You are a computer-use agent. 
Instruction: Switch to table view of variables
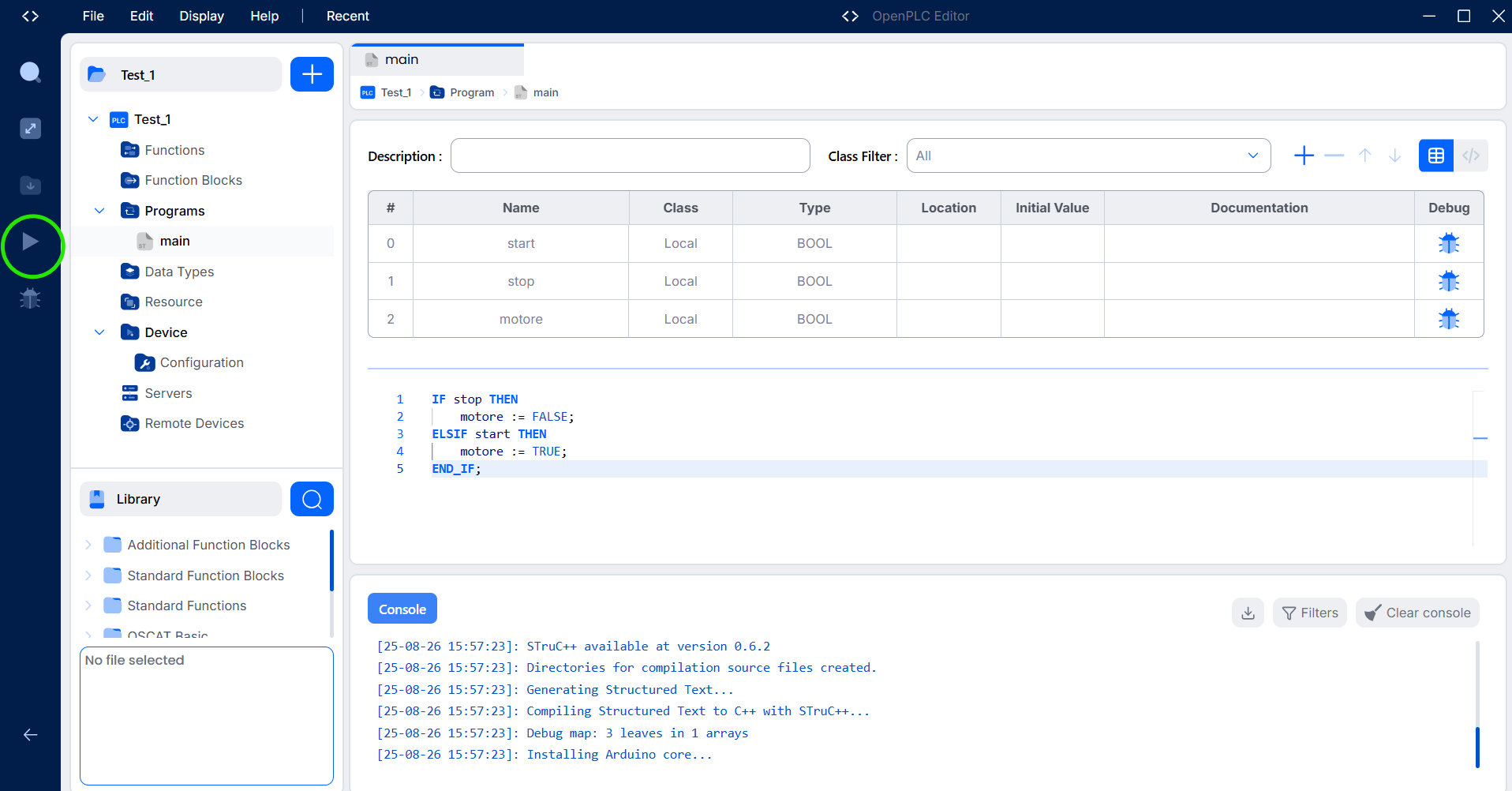click(x=1436, y=156)
